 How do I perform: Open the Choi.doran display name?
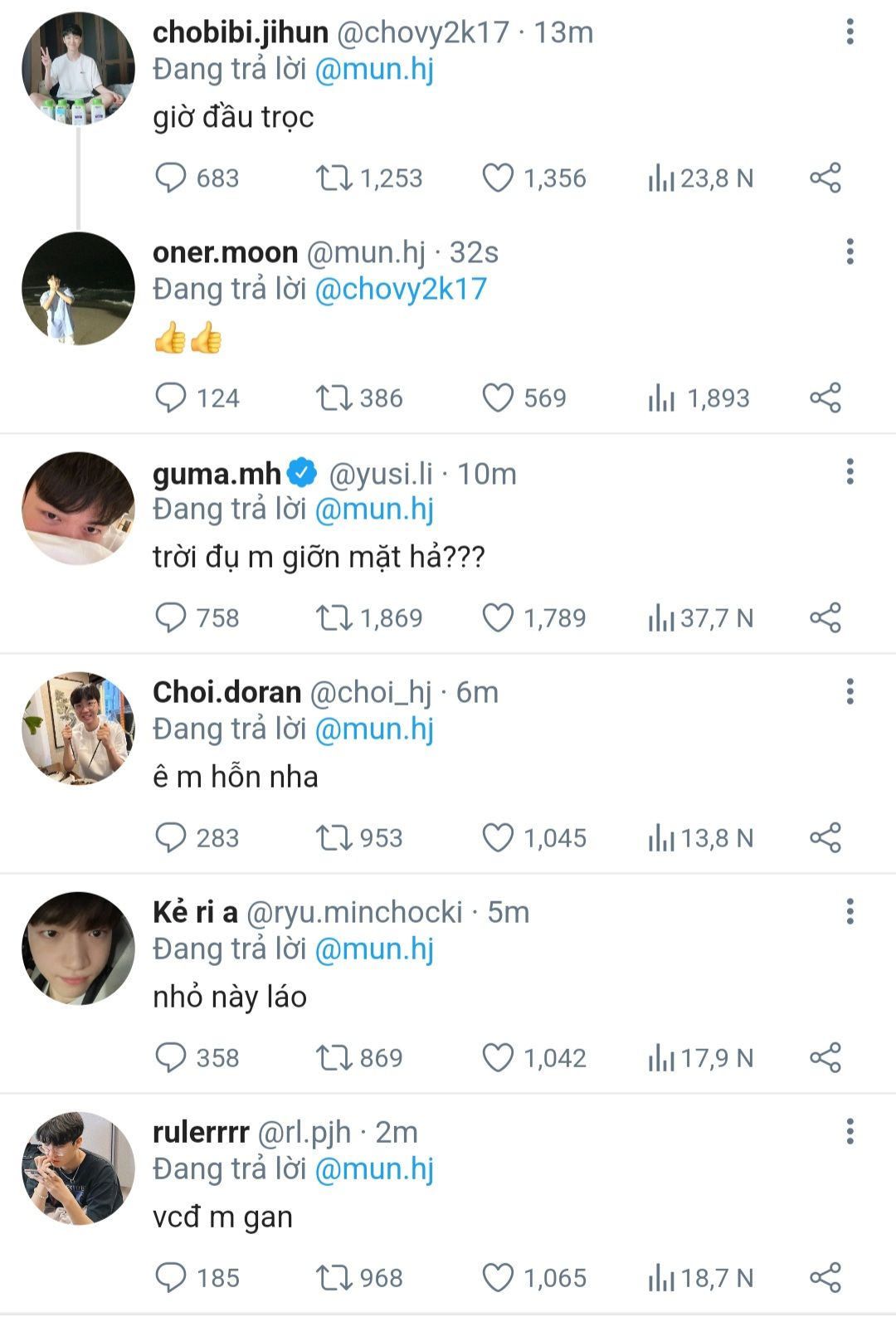(226, 692)
